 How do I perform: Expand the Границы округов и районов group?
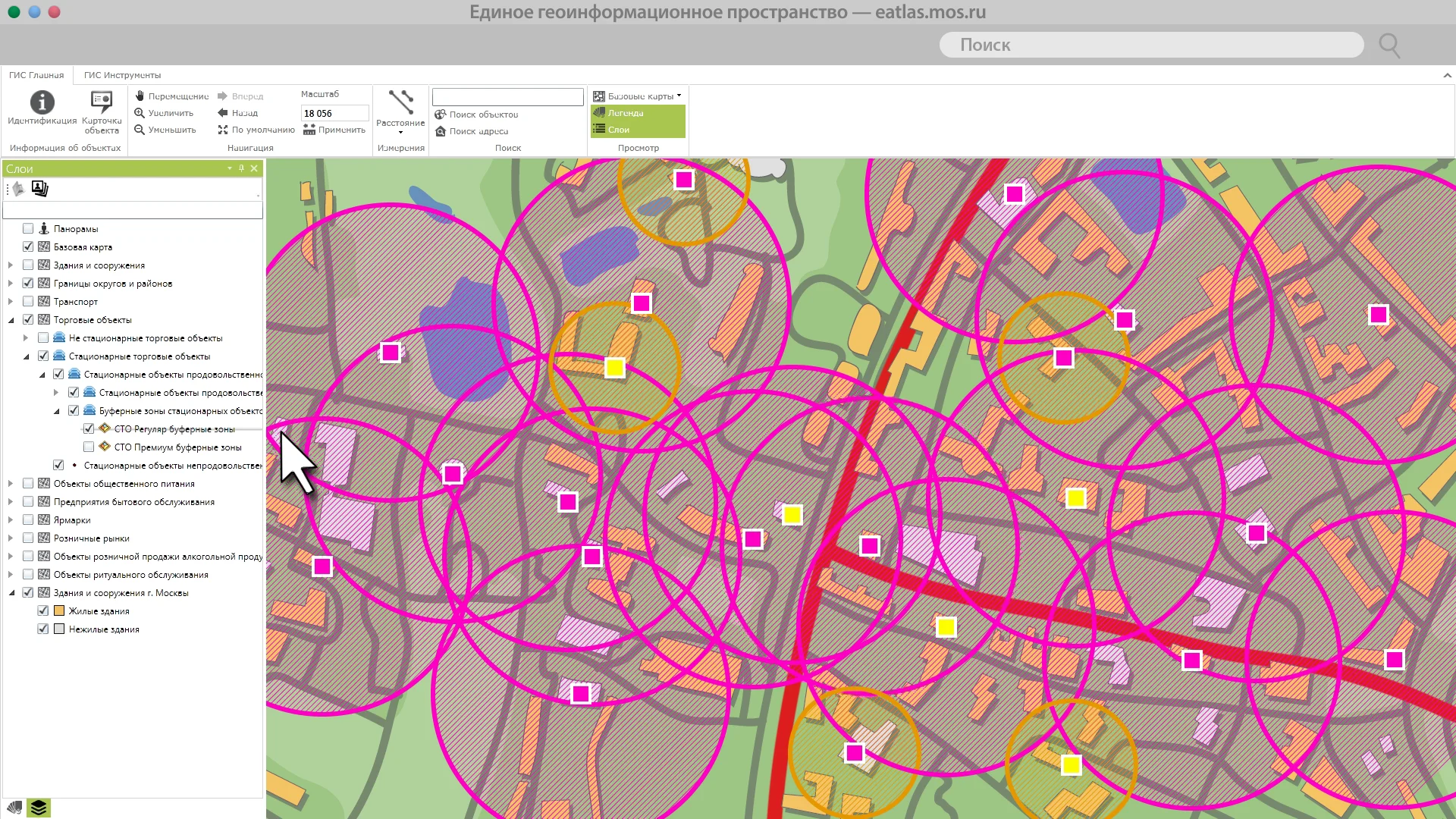pos(11,284)
